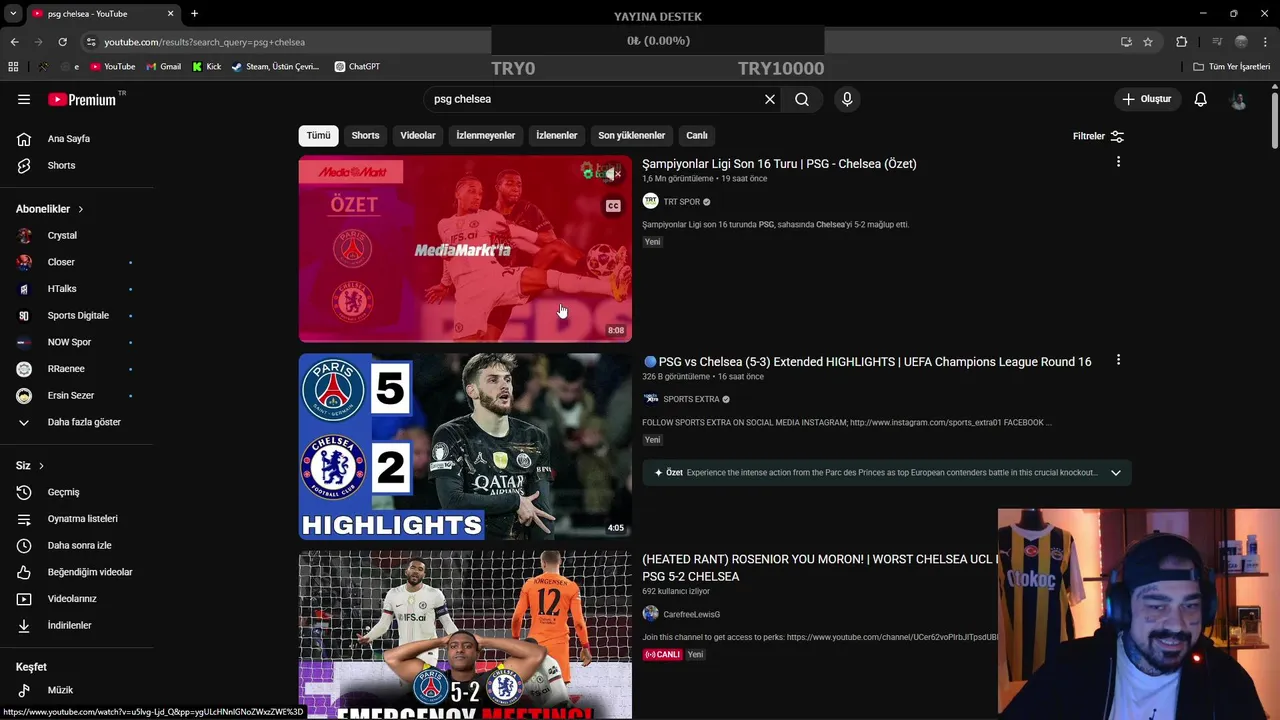This screenshot has width=1280, height=720.
Task: Play the MediaMarkt ÖZET thumbnail
Action: [x=465, y=249]
